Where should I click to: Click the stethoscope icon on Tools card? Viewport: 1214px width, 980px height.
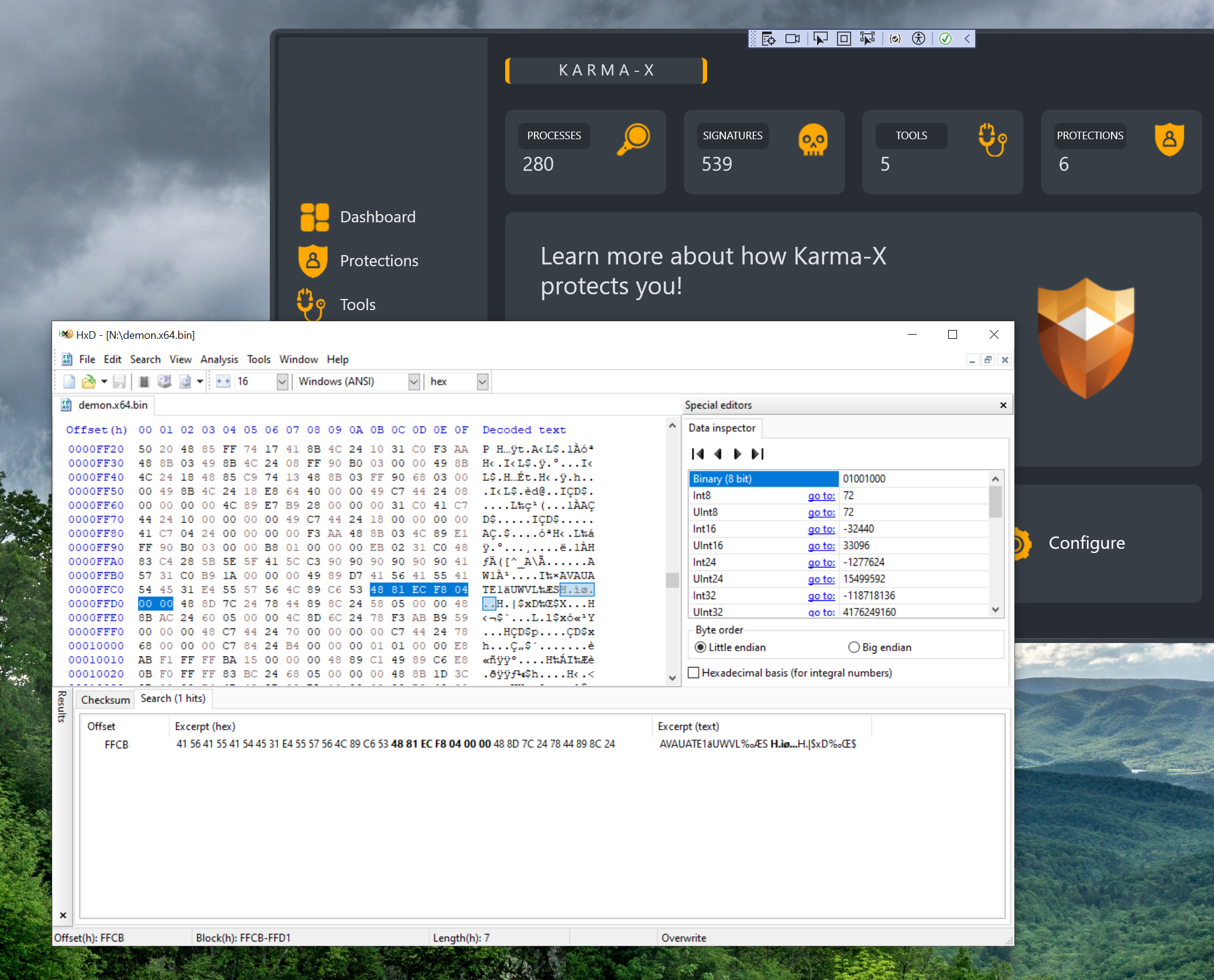point(992,140)
